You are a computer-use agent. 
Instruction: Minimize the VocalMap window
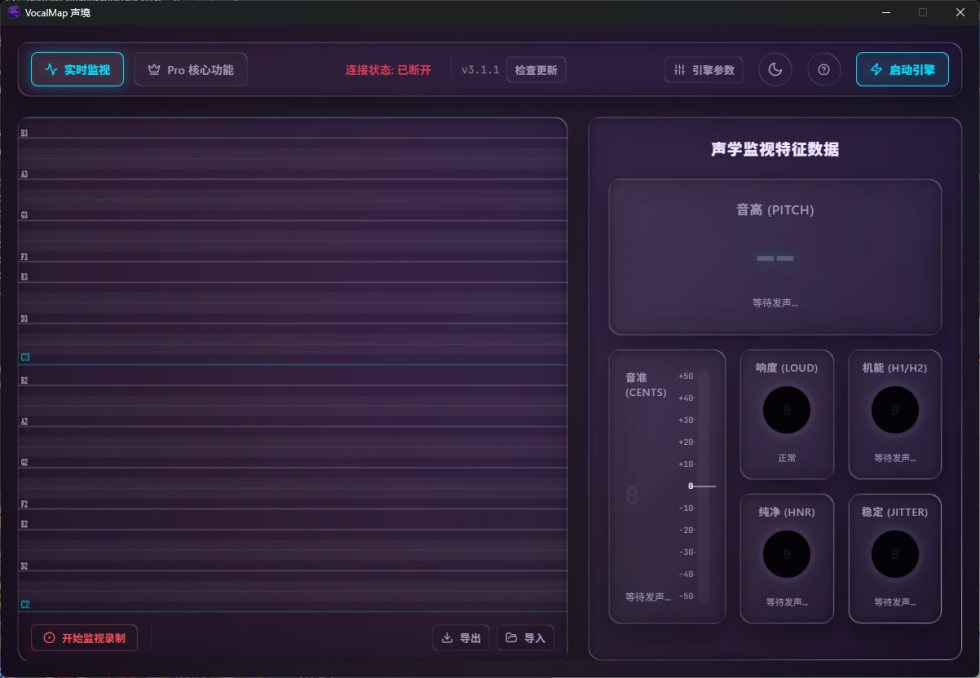click(x=886, y=12)
